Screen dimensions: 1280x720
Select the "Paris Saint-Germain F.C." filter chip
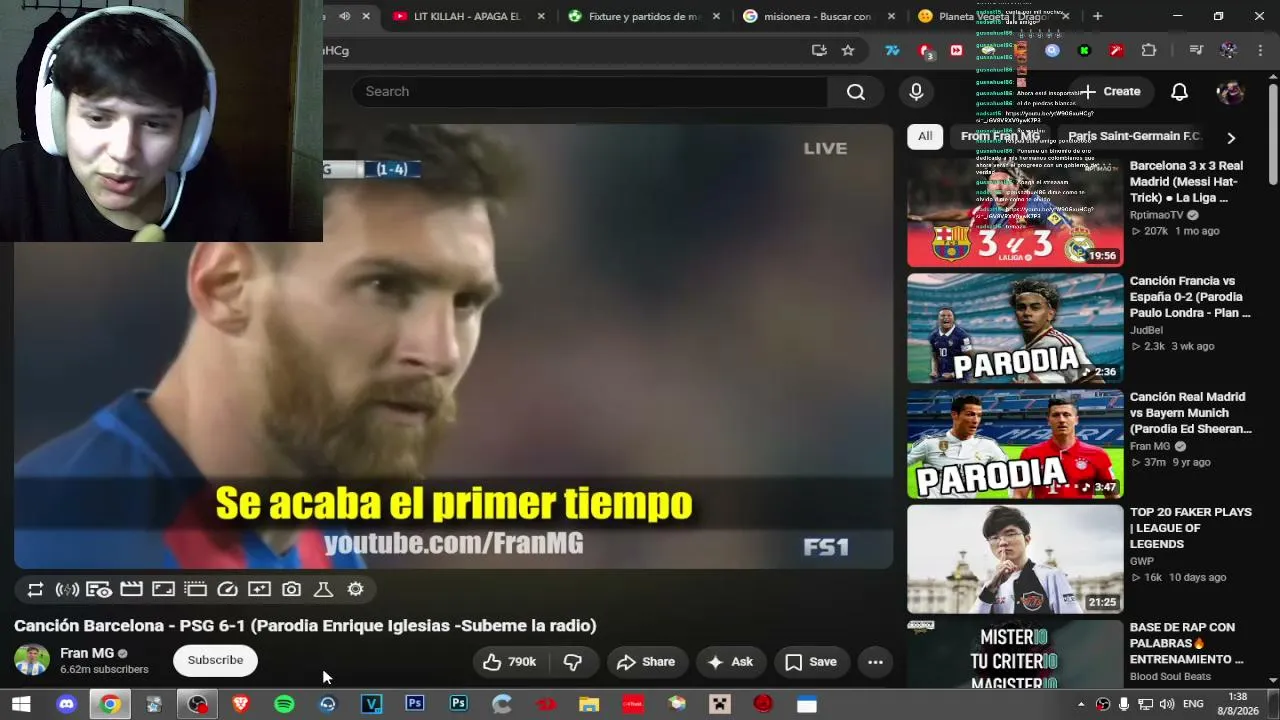(1134, 137)
